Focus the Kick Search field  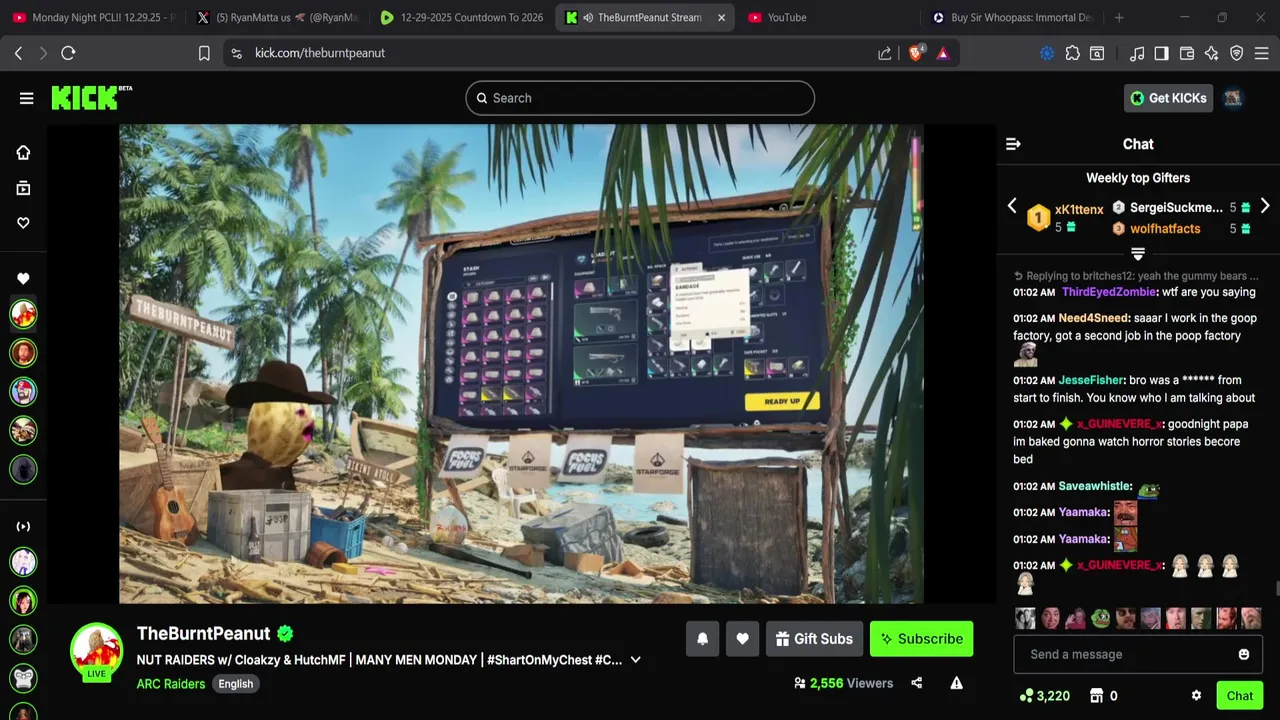tap(640, 98)
